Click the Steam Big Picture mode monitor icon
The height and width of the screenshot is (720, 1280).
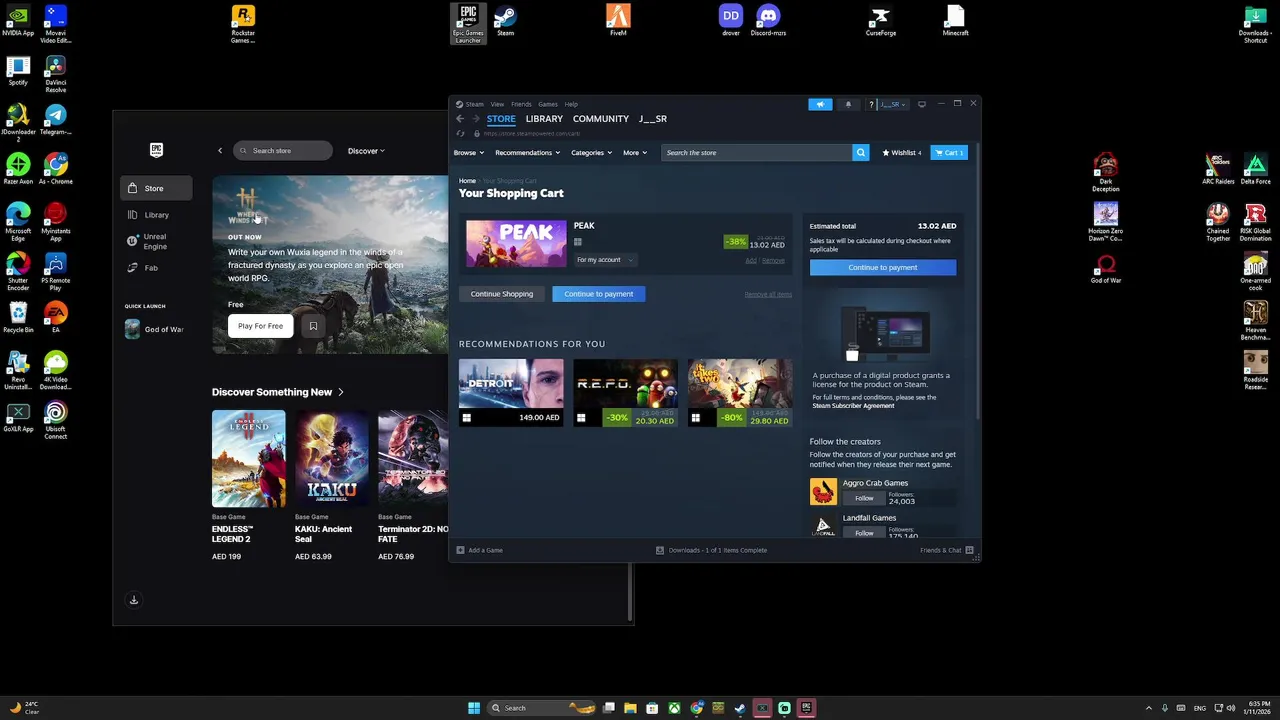(922, 104)
